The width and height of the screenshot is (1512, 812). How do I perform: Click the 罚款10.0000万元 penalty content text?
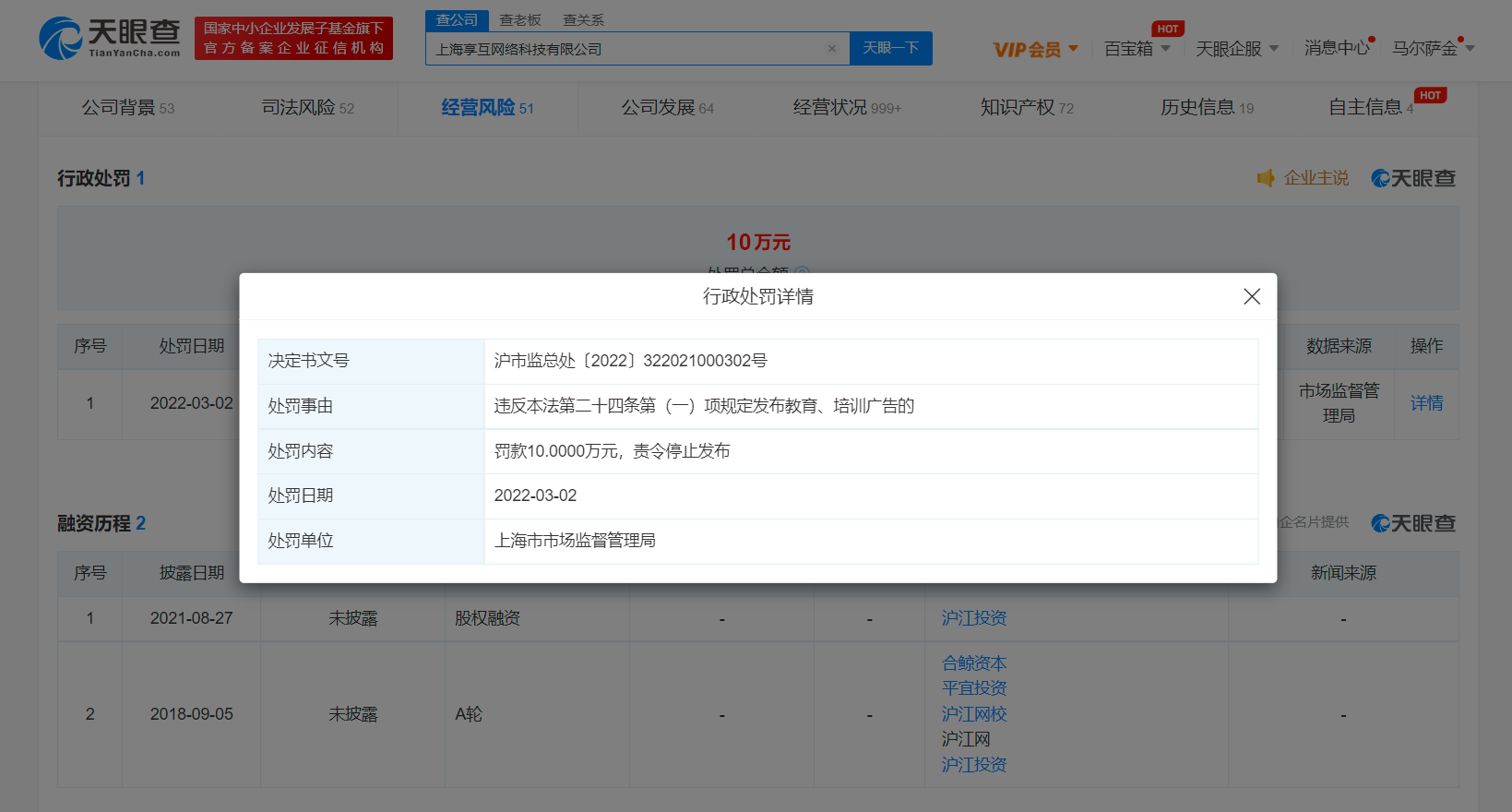(612, 451)
